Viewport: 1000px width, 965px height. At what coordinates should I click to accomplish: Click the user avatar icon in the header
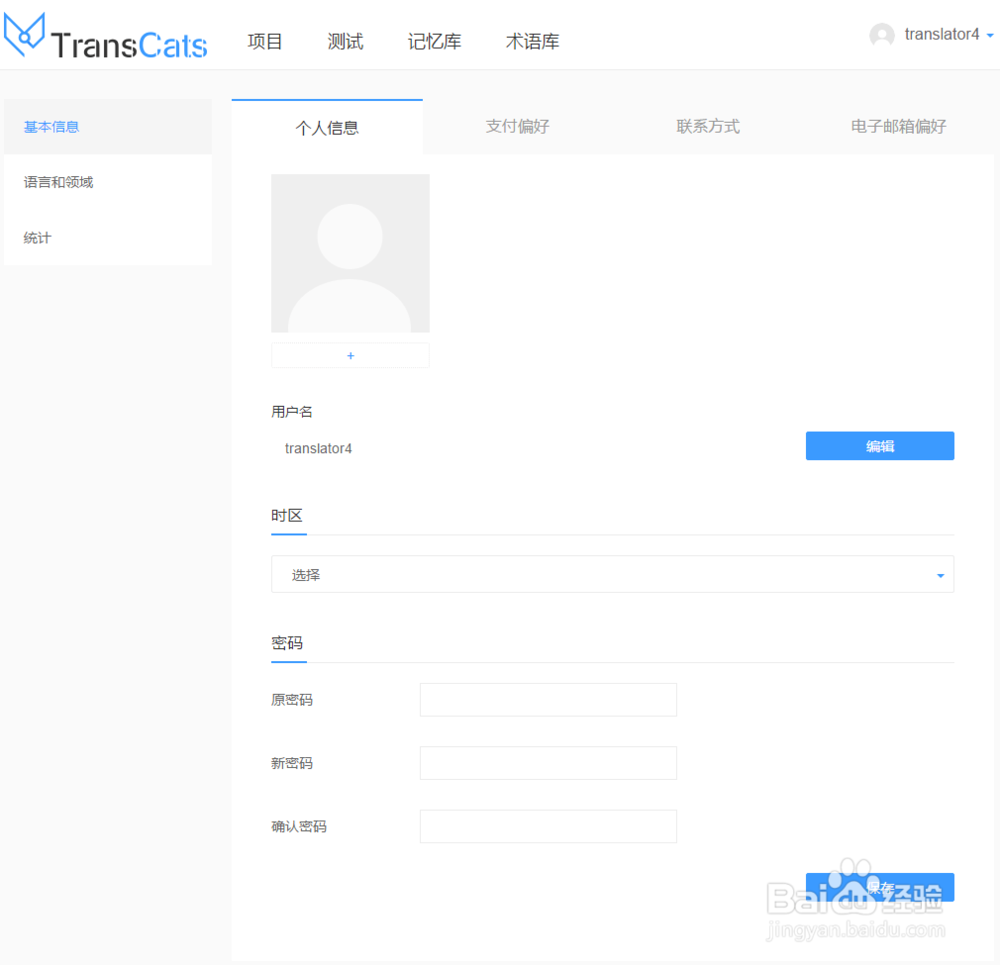click(880, 34)
